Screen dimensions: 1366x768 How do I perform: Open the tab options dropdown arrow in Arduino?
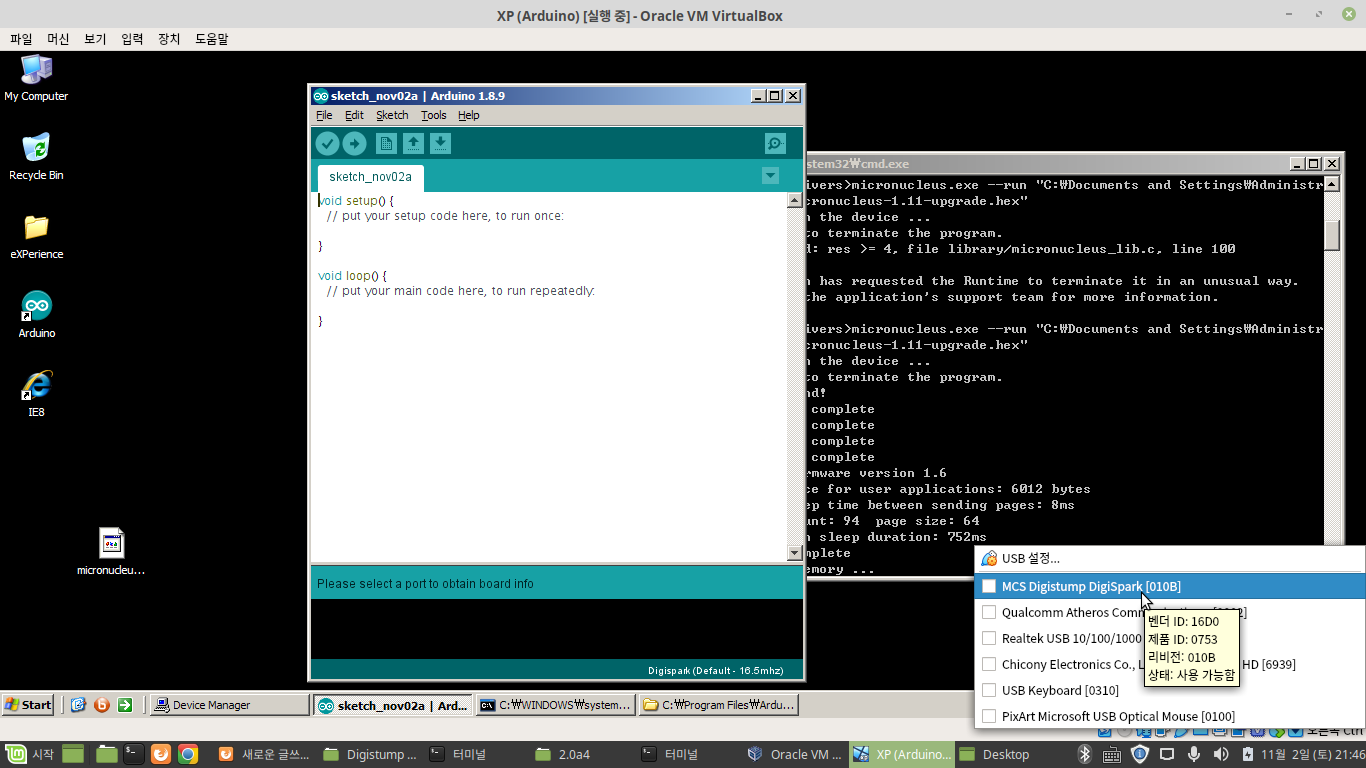click(x=770, y=176)
